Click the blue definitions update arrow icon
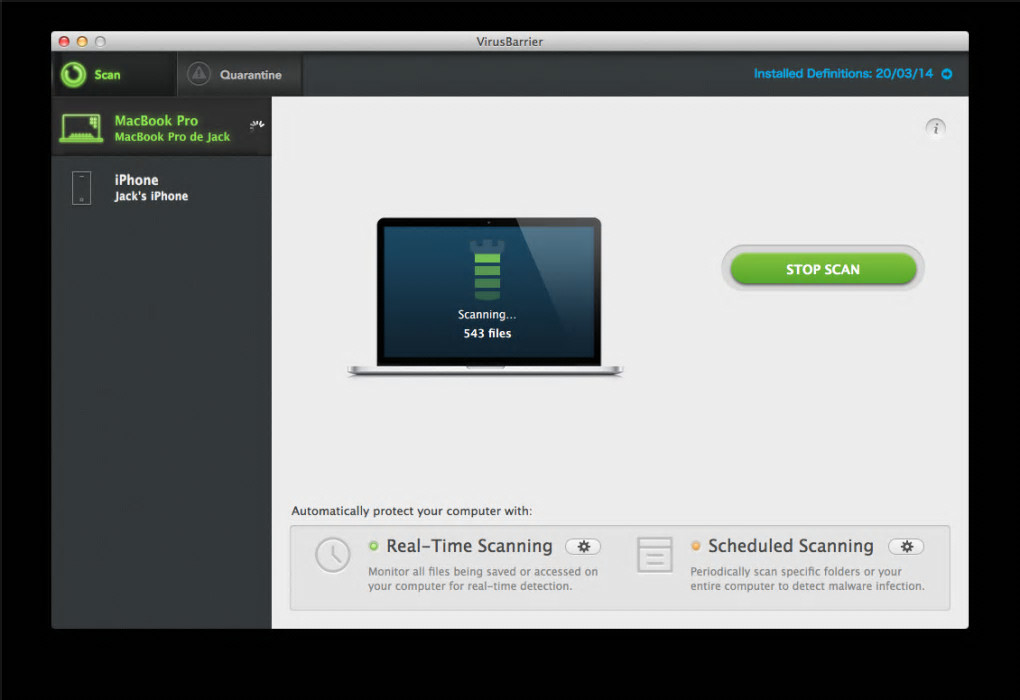The image size is (1020, 700). click(947, 74)
